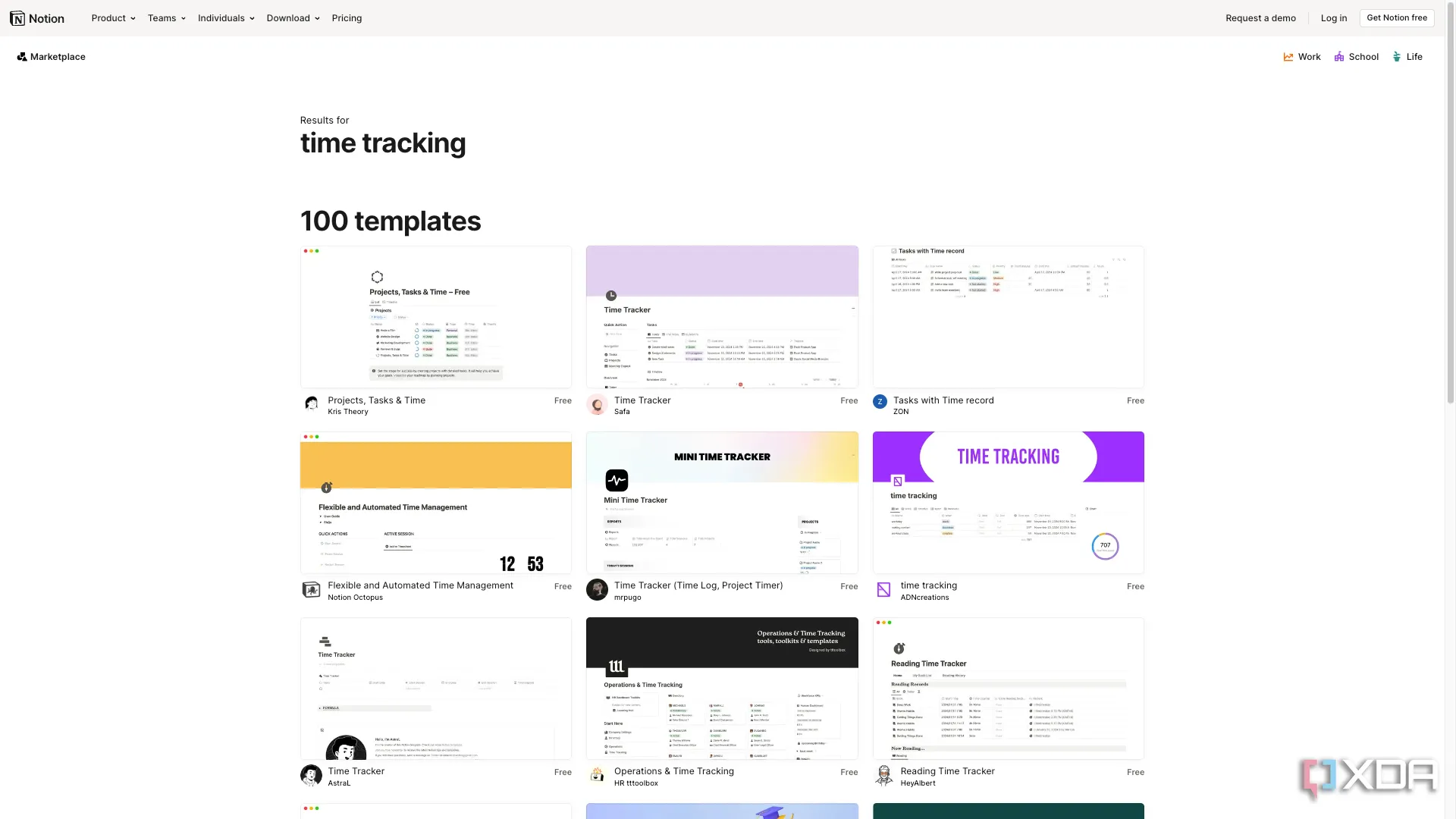Click Reading Time Tracker title

coord(947,771)
